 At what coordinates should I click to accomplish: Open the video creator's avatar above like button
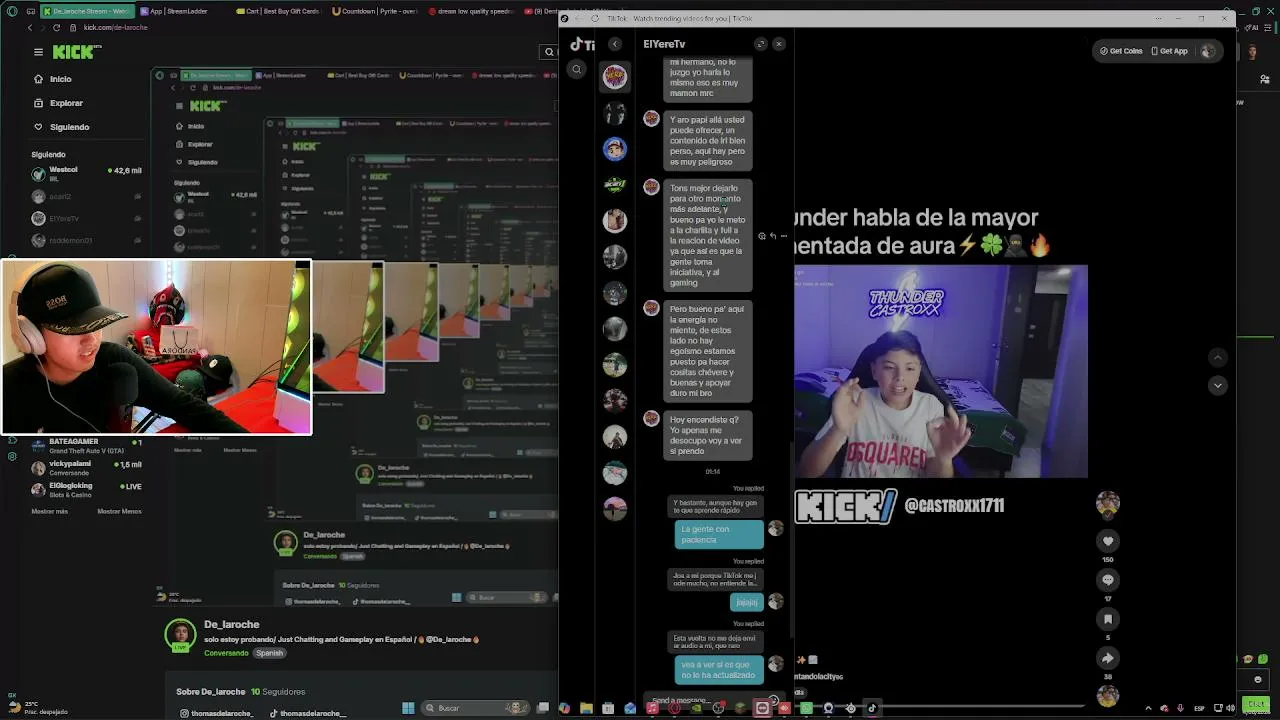tap(1107, 504)
